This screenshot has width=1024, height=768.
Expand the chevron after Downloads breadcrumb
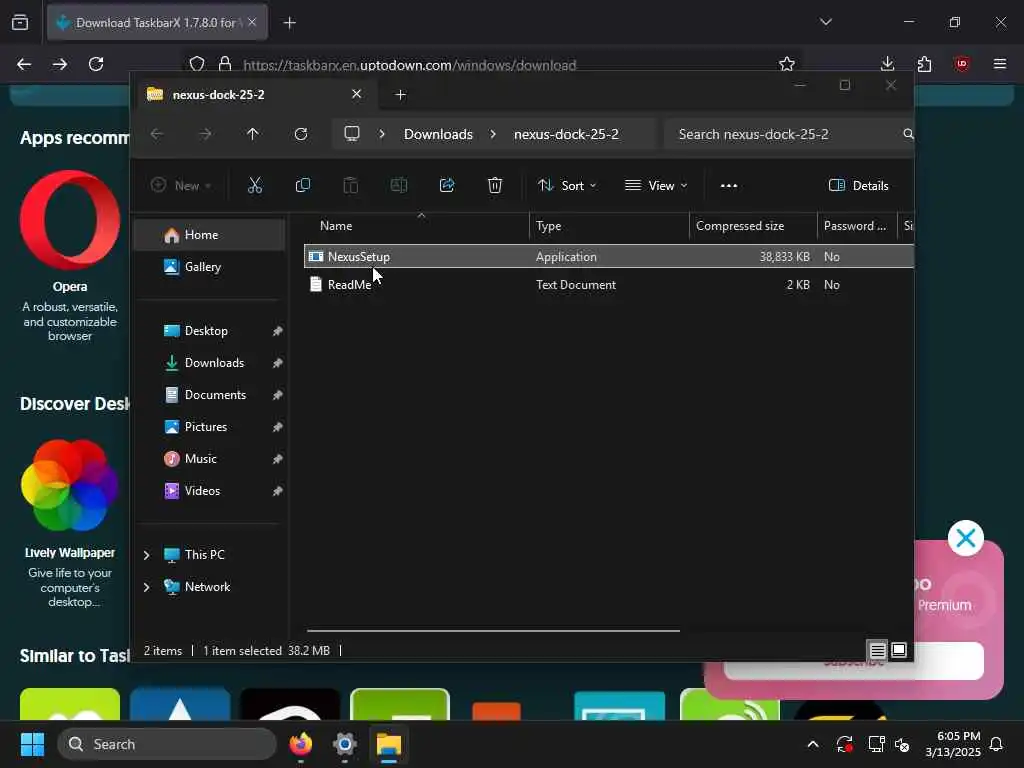493,134
